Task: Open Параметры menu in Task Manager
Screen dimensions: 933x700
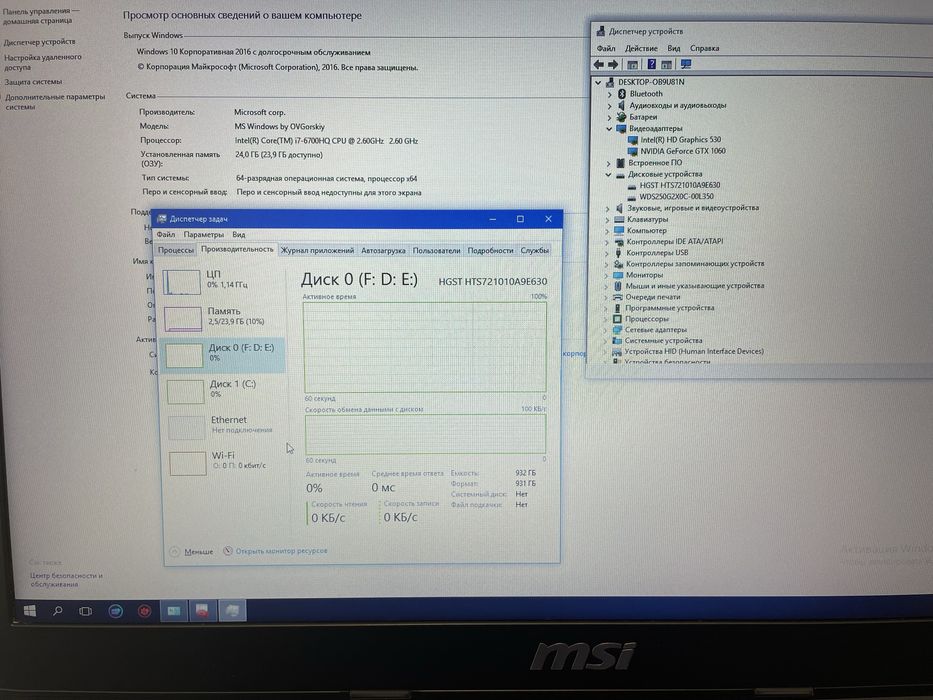Action: point(203,235)
